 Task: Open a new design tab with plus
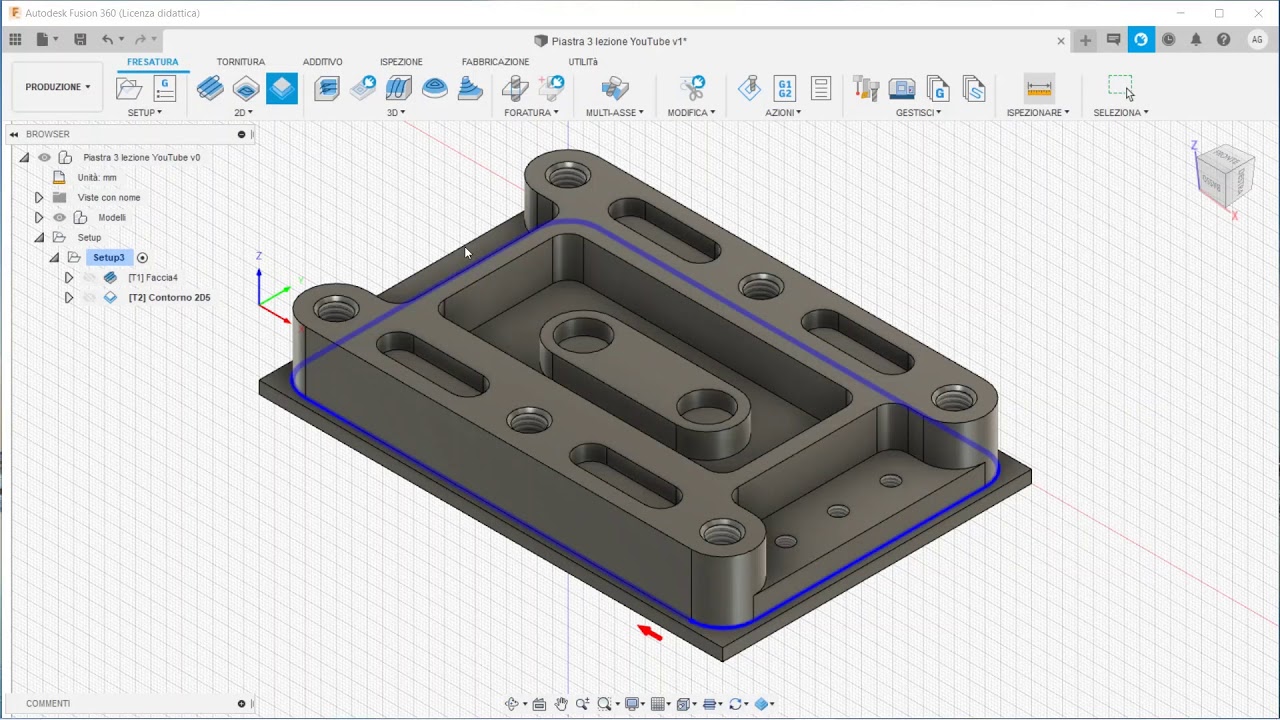click(x=1085, y=40)
